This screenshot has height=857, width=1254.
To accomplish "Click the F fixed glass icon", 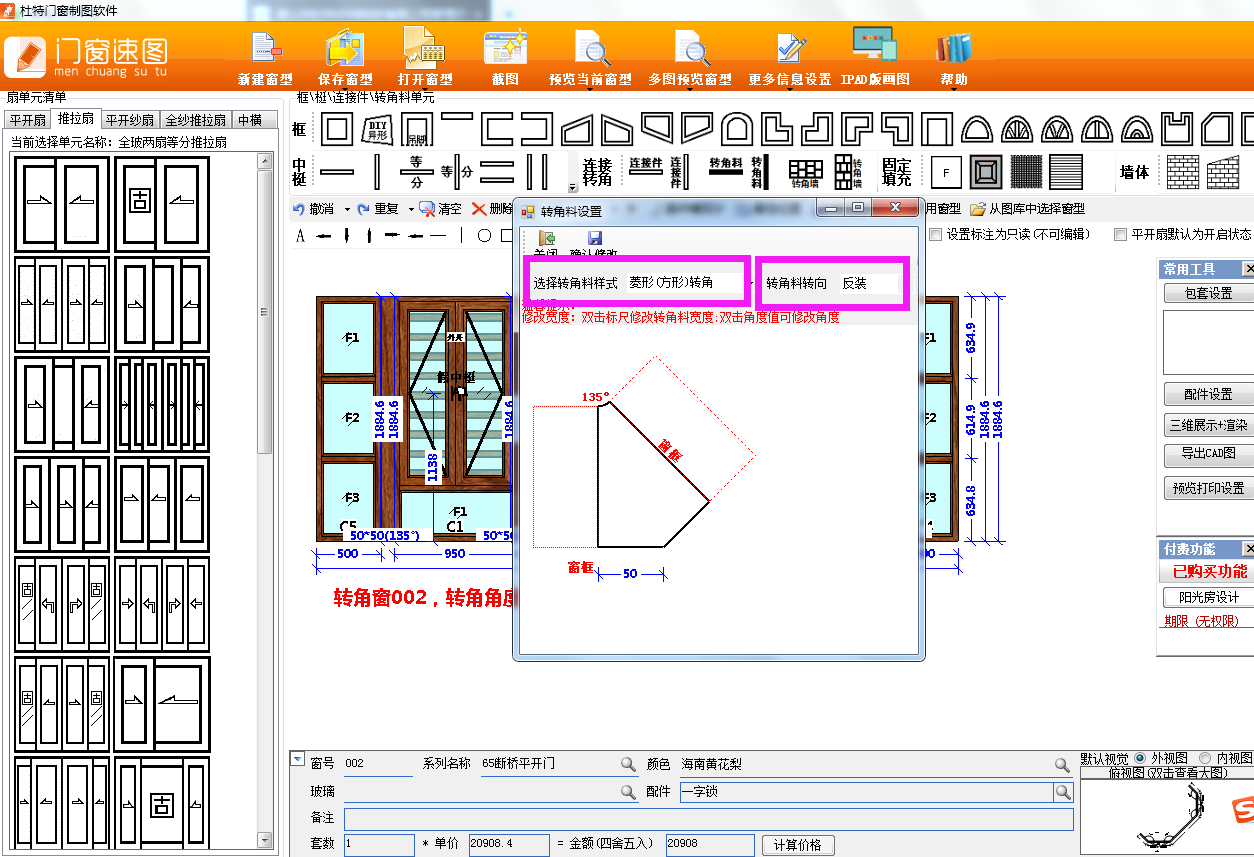I will coord(945,172).
